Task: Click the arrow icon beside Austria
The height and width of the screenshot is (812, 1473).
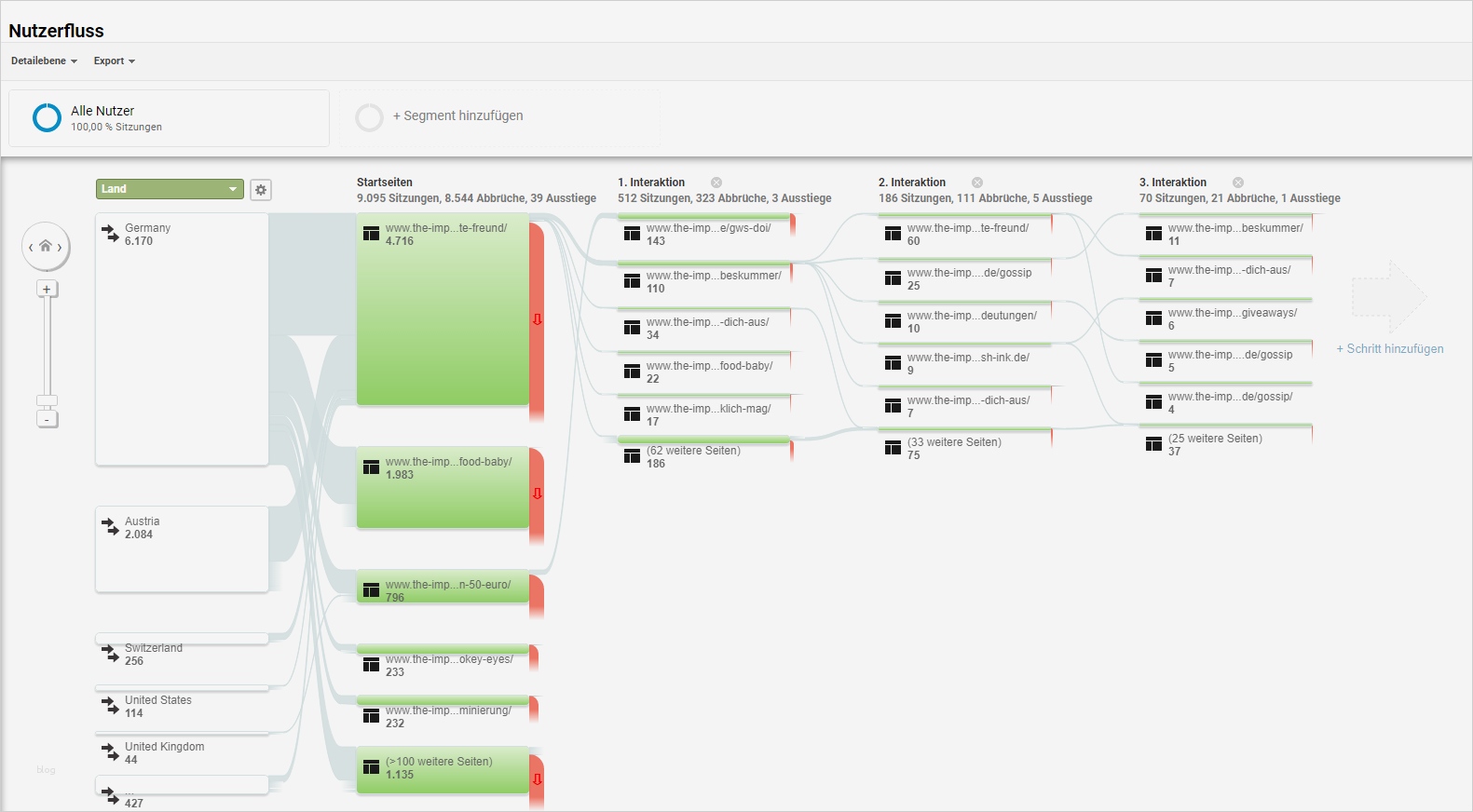Action: tap(108, 528)
